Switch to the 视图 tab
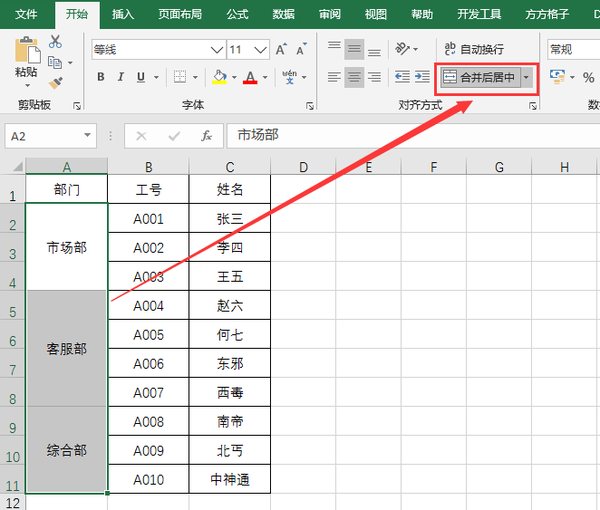Viewport: 600px width, 510px height. pos(376,15)
